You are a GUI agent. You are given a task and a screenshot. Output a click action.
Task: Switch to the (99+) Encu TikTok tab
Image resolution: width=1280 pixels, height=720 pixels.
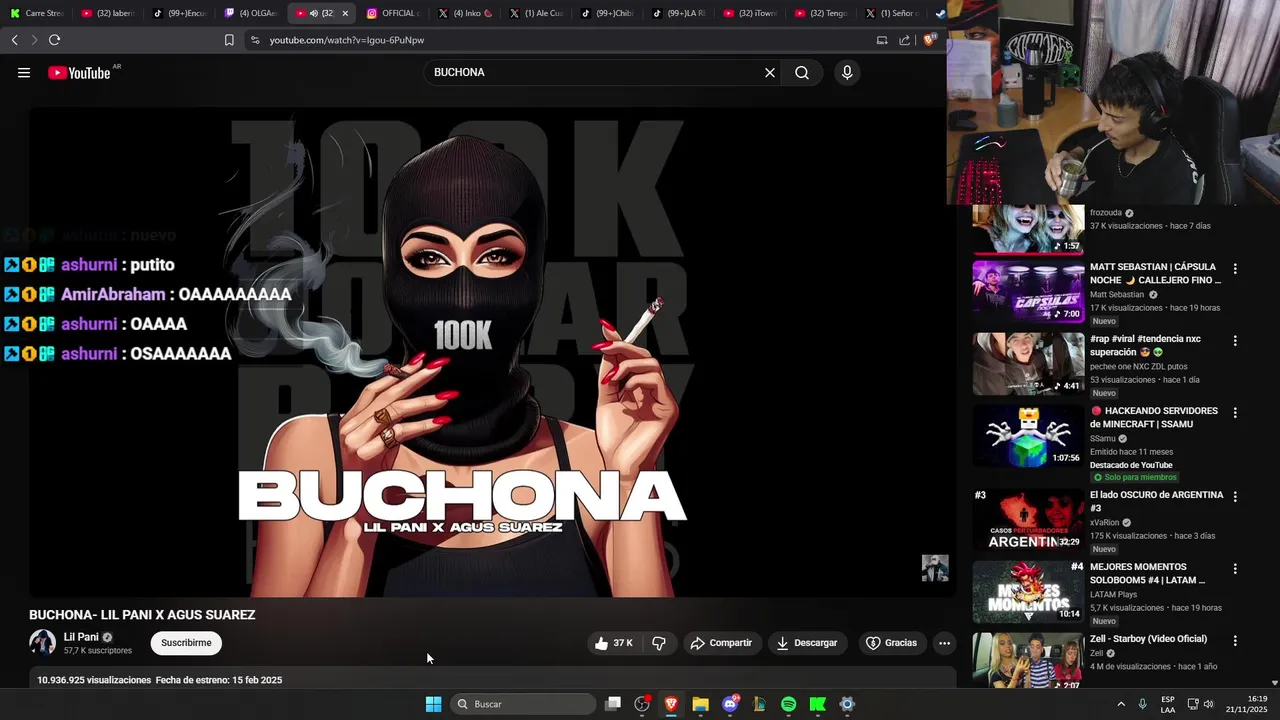pyautogui.click(x=180, y=13)
